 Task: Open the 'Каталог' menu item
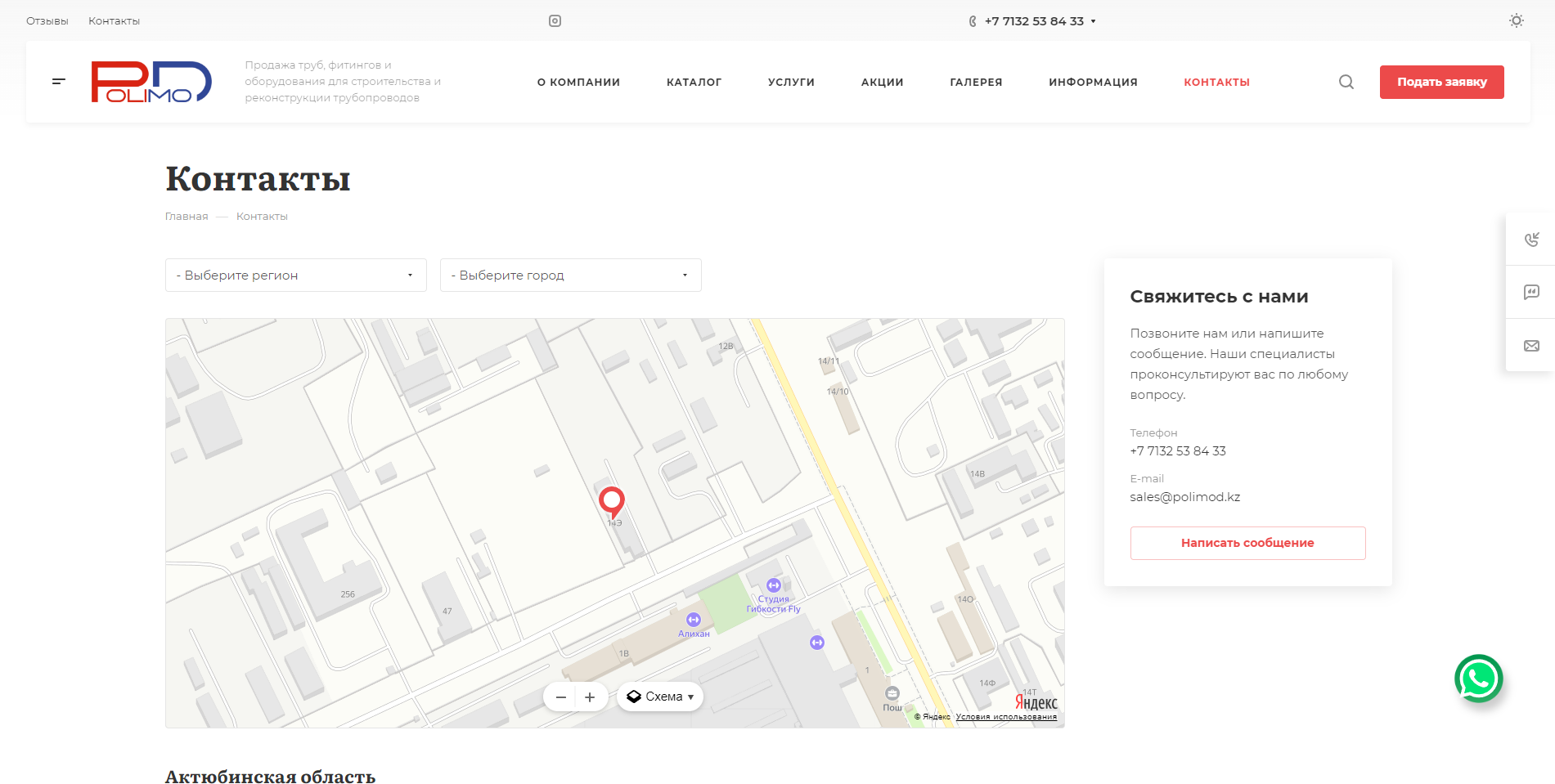point(694,83)
